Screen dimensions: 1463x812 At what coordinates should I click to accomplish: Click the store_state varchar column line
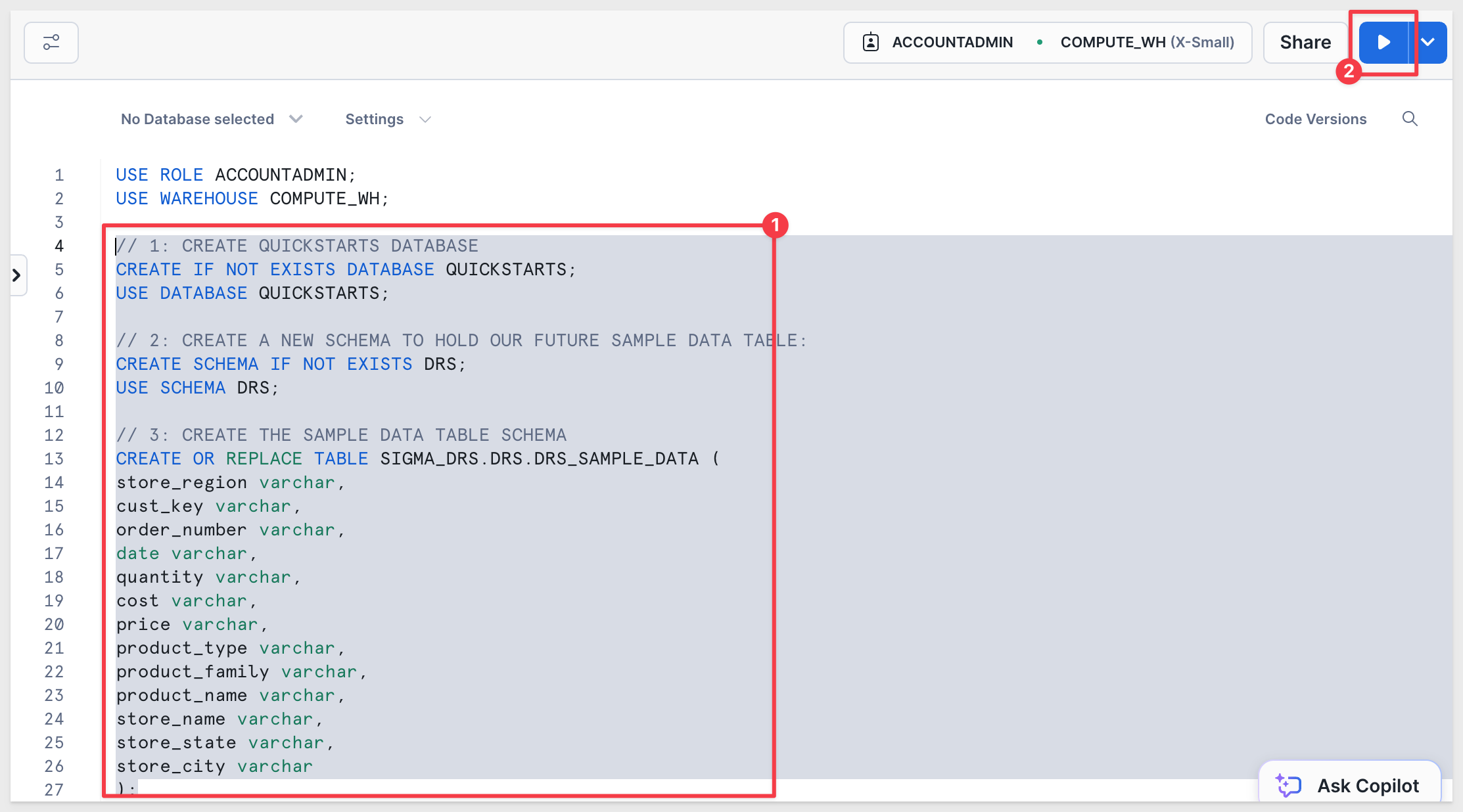tap(225, 742)
